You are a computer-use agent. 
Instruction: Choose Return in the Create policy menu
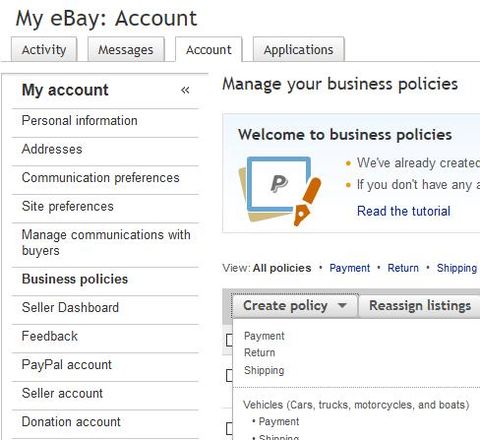[x=260, y=353]
